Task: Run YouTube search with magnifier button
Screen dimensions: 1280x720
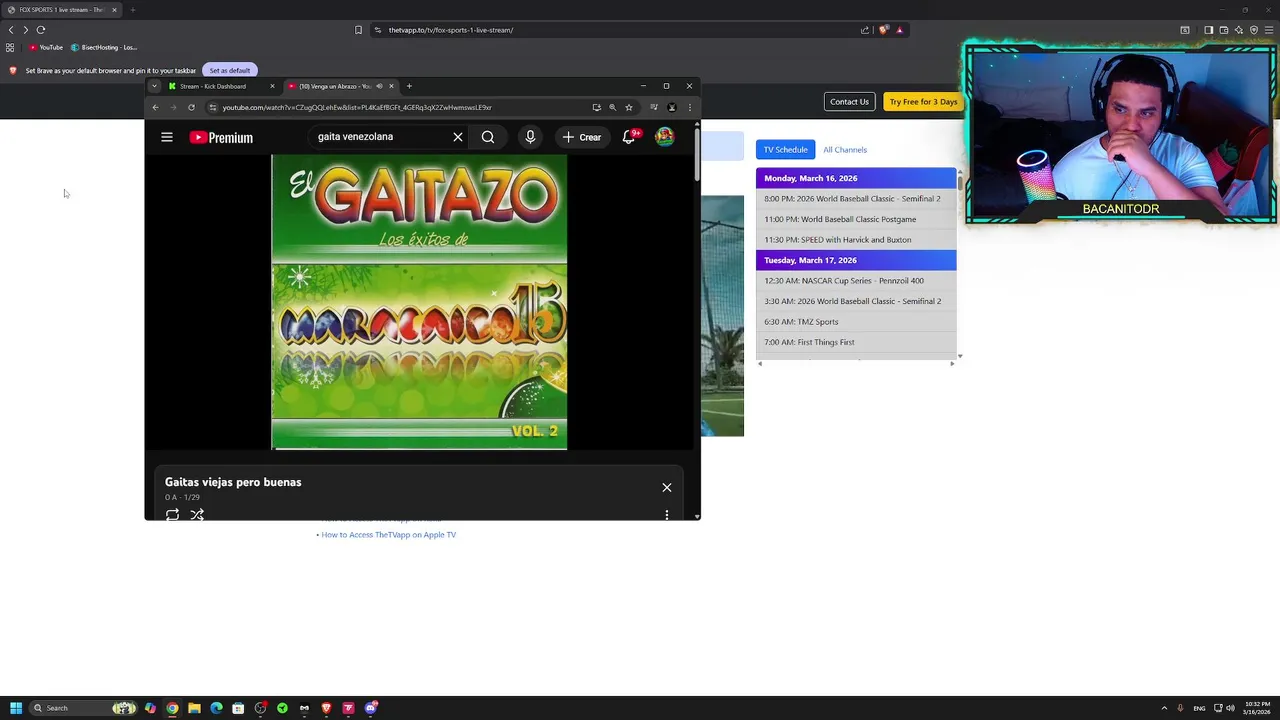Action: 488,137
